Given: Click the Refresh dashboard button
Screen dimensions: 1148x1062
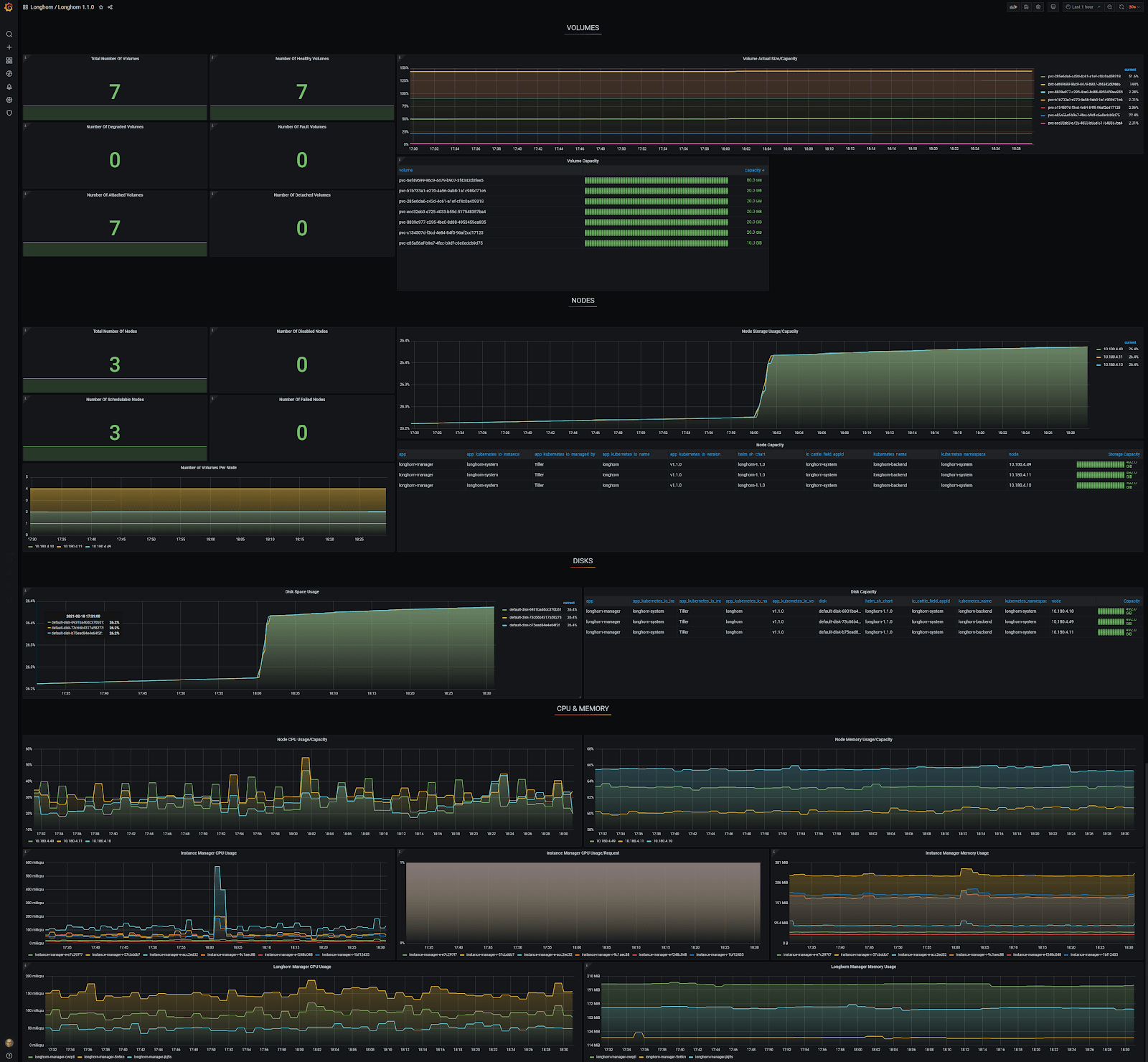Looking at the screenshot, I should pos(1121,6).
